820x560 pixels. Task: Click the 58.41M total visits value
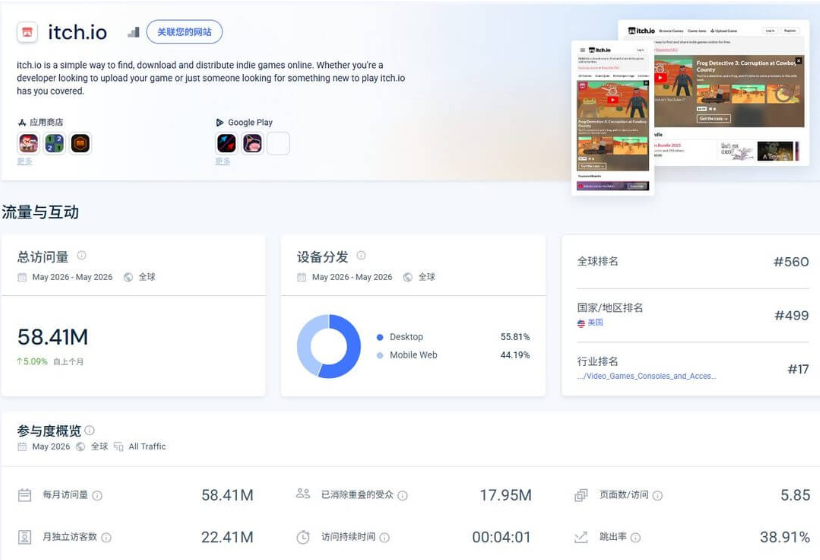[x=53, y=337]
